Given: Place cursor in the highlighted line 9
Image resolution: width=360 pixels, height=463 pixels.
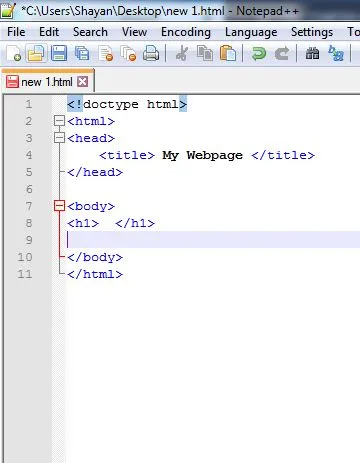Looking at the screenshot, I should (x=213, y=239).
